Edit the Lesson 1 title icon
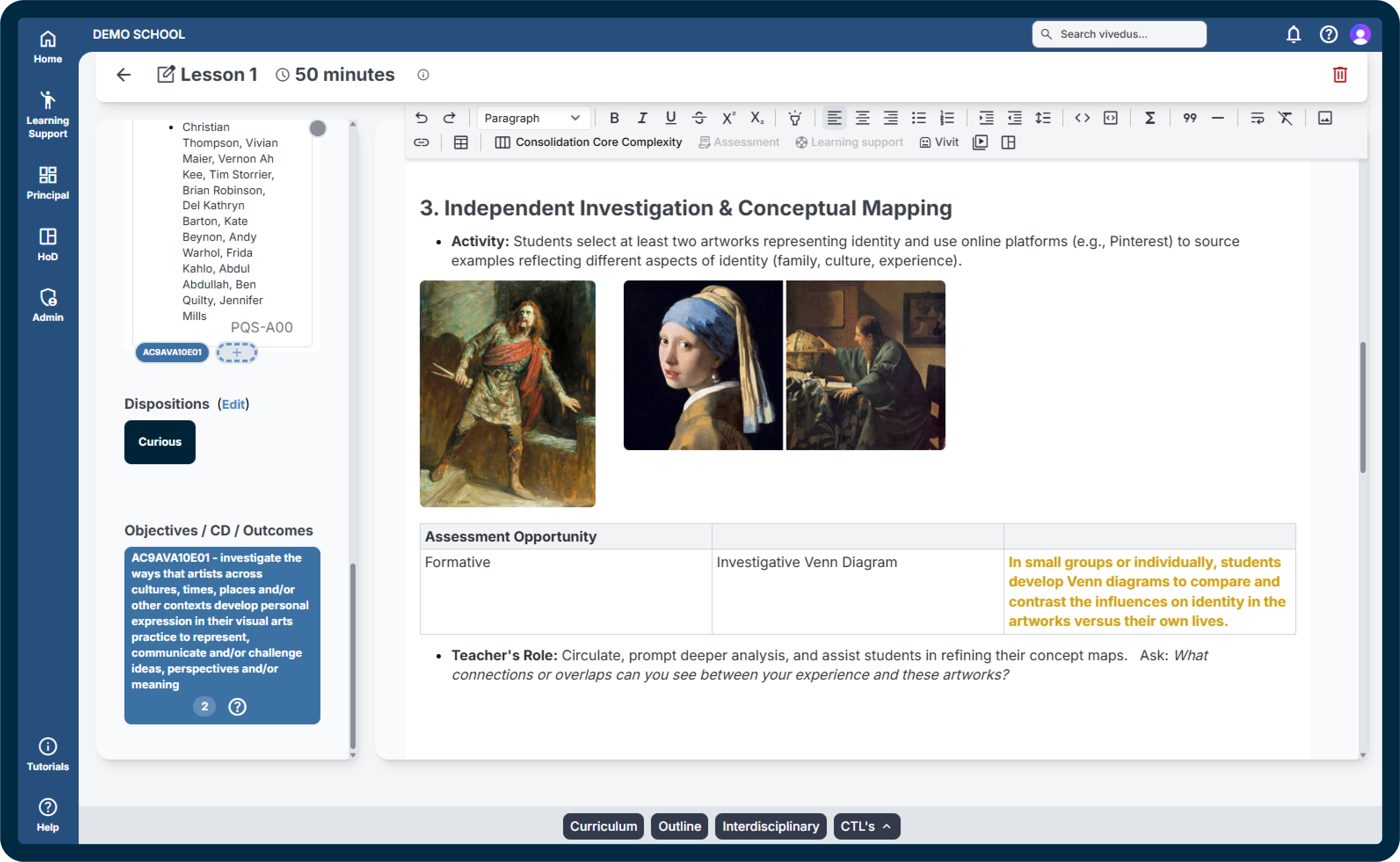The width and height of the screenshot is (1400, 862). (x=165, y=75)
